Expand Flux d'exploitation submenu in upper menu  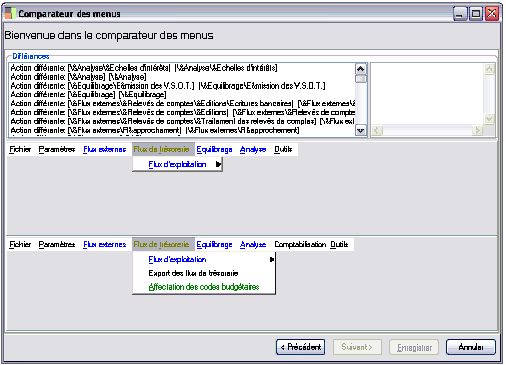(177, 164)
